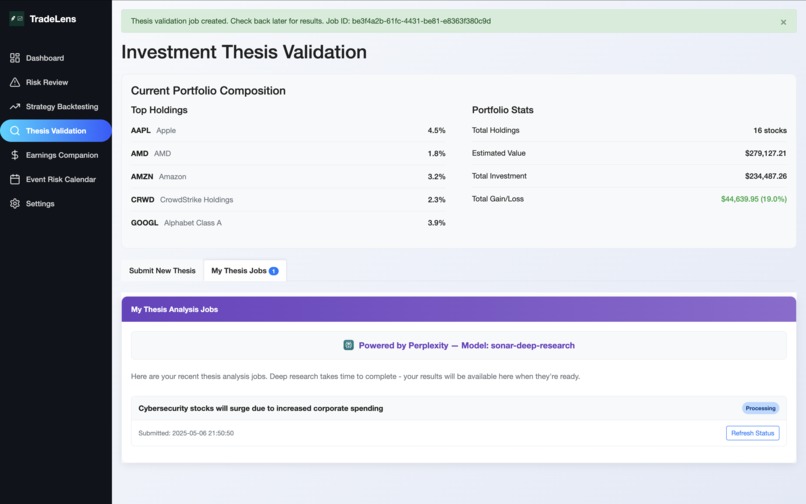The height and width of the screenshot is (504, 806).
Task: Click the $234,487.26 total investment
Action: (x=765, y=176)
